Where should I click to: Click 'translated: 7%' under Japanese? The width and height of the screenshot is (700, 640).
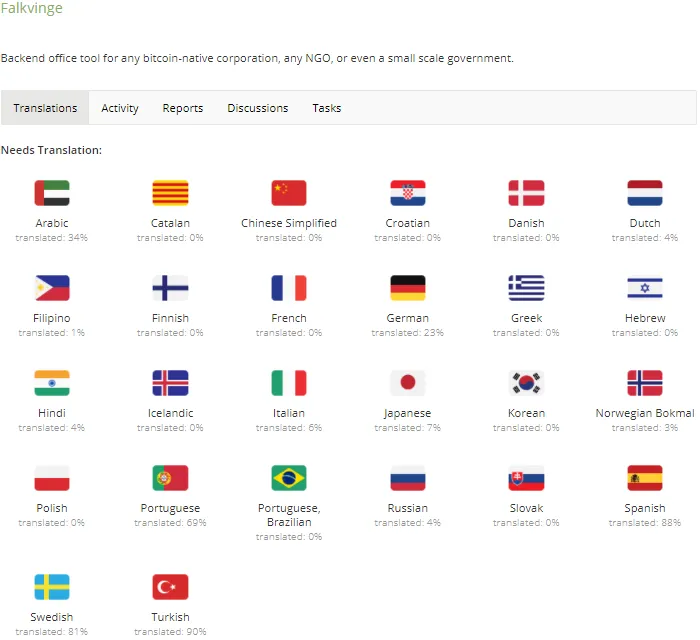[408, 428]
